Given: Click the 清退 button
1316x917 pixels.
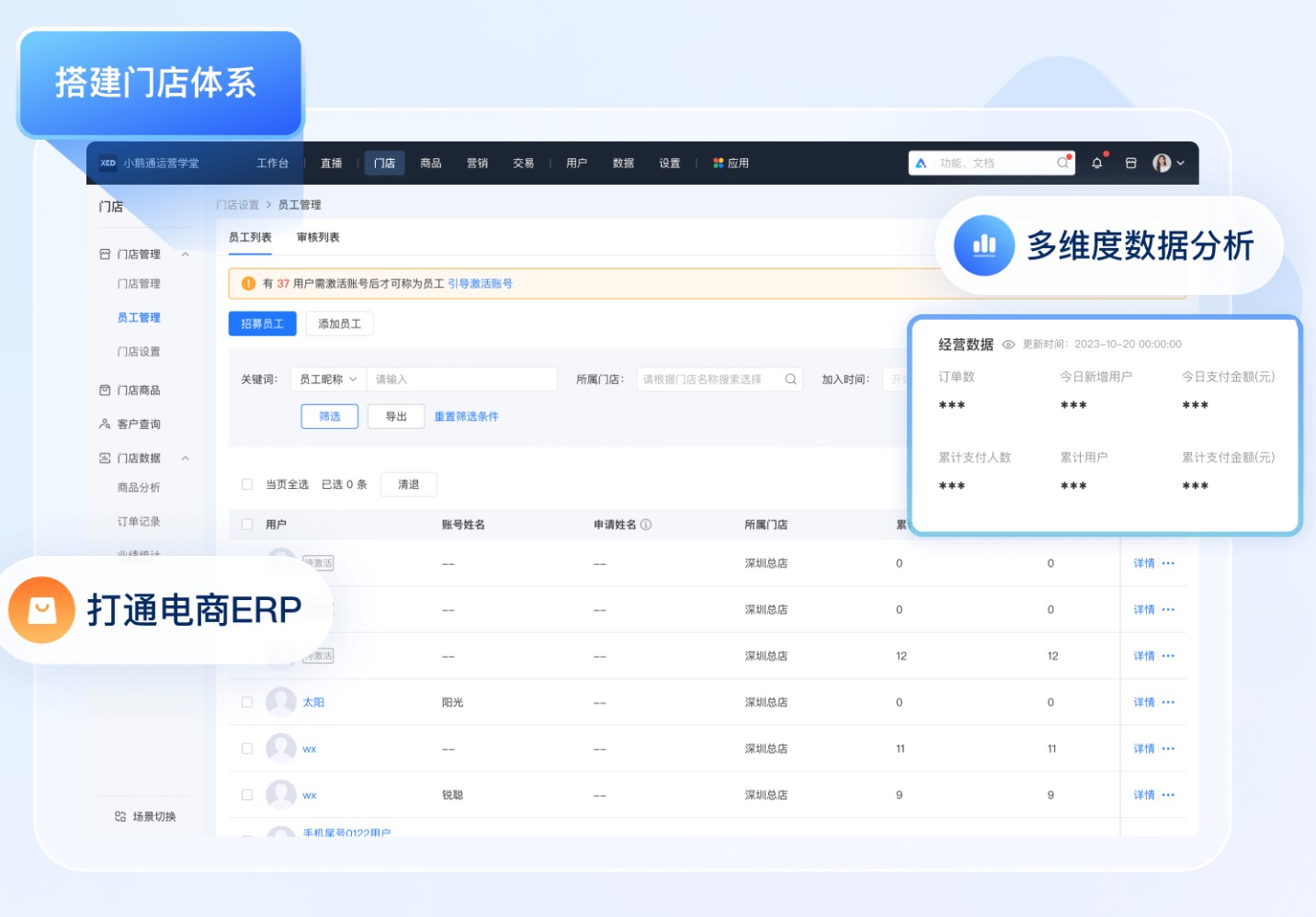Looking at the screenshot, I should click(x=409, y=484).
